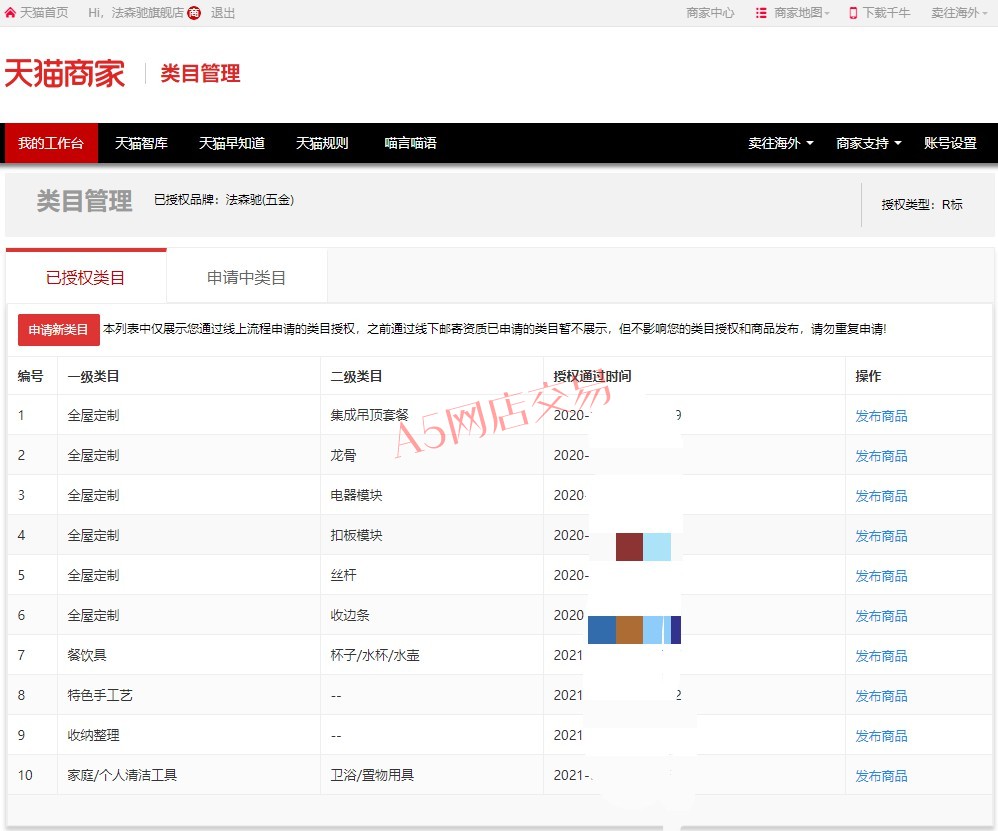Click the 商家地图 list icon
The image size is (998, 831).
point(761,13)
